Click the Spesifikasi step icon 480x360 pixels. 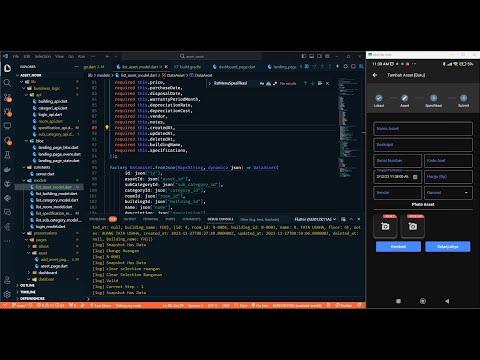pyautogui.click(x=433, y=98)
